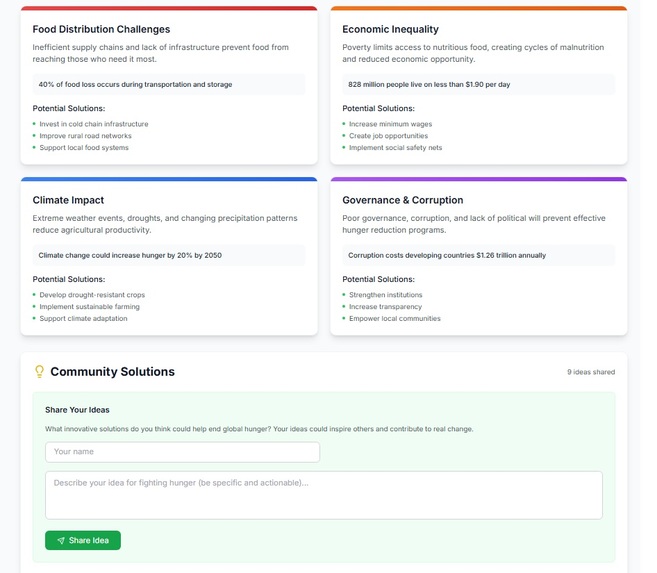
Task: Click Invest in cold chain infrastructure item
Action: 94,124
